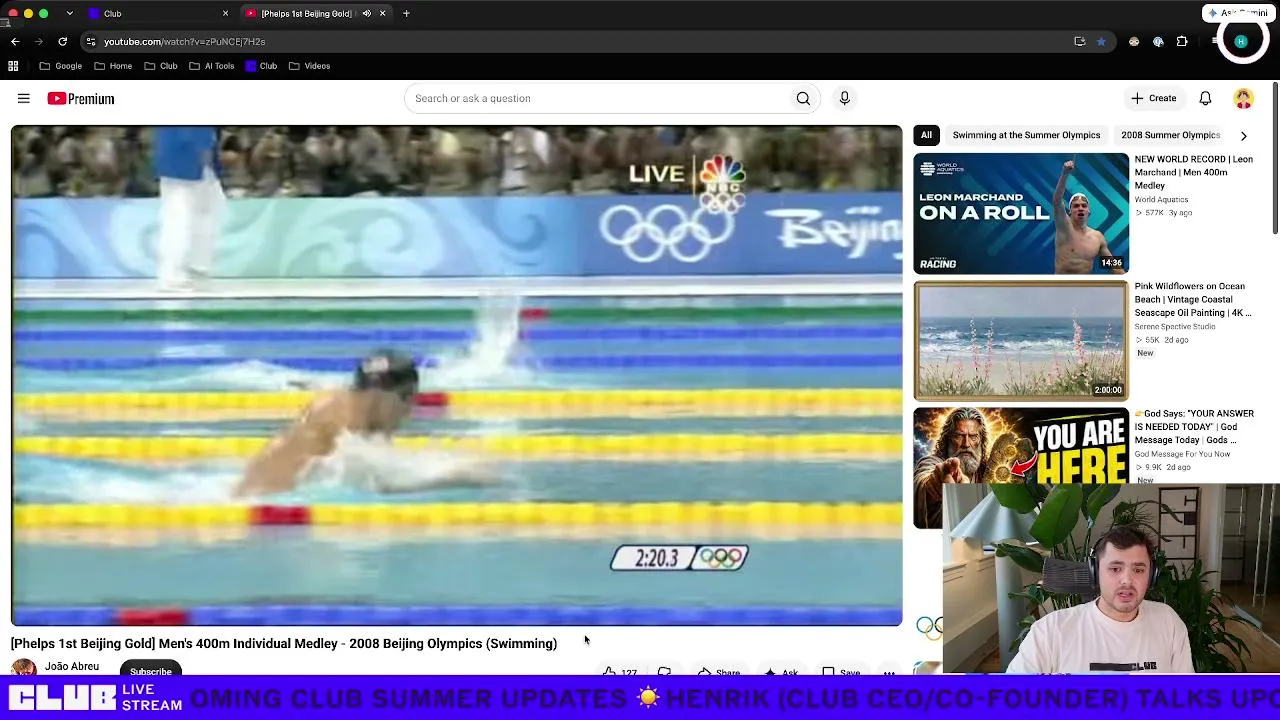Open the Chrome profile avatar H
The width and height of the screenshot is (1280, 720).
point(1241,41)
